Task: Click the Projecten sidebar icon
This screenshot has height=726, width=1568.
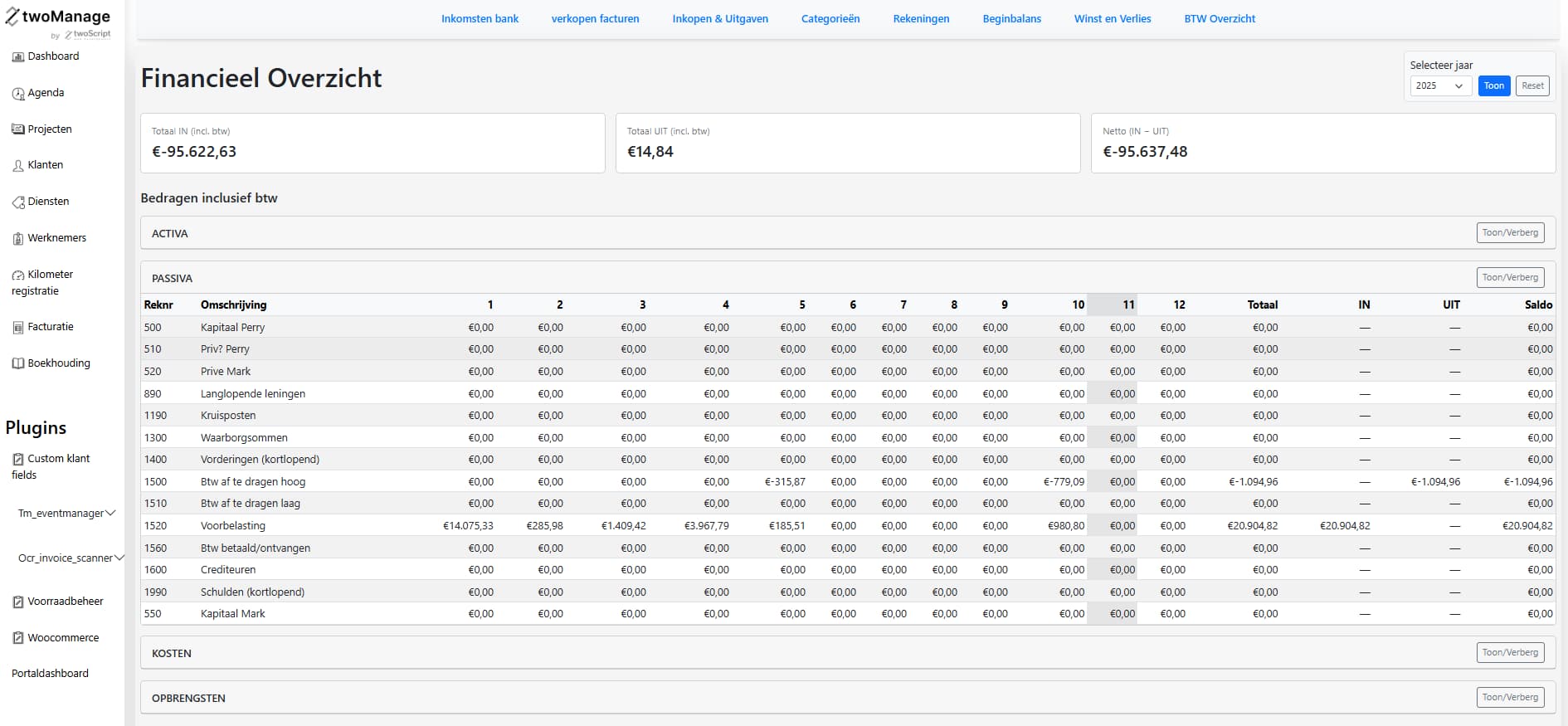Action: tap(18, 129)
